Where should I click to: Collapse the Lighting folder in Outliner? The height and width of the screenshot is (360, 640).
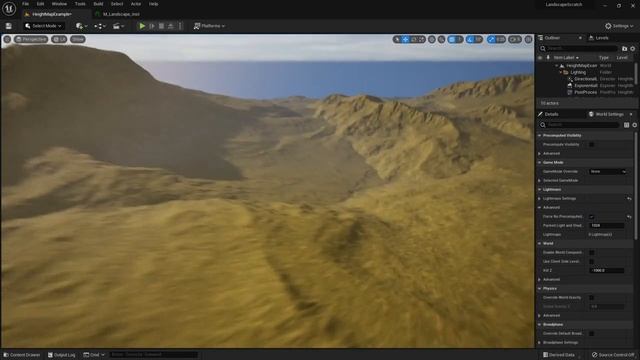coord(561,72)
